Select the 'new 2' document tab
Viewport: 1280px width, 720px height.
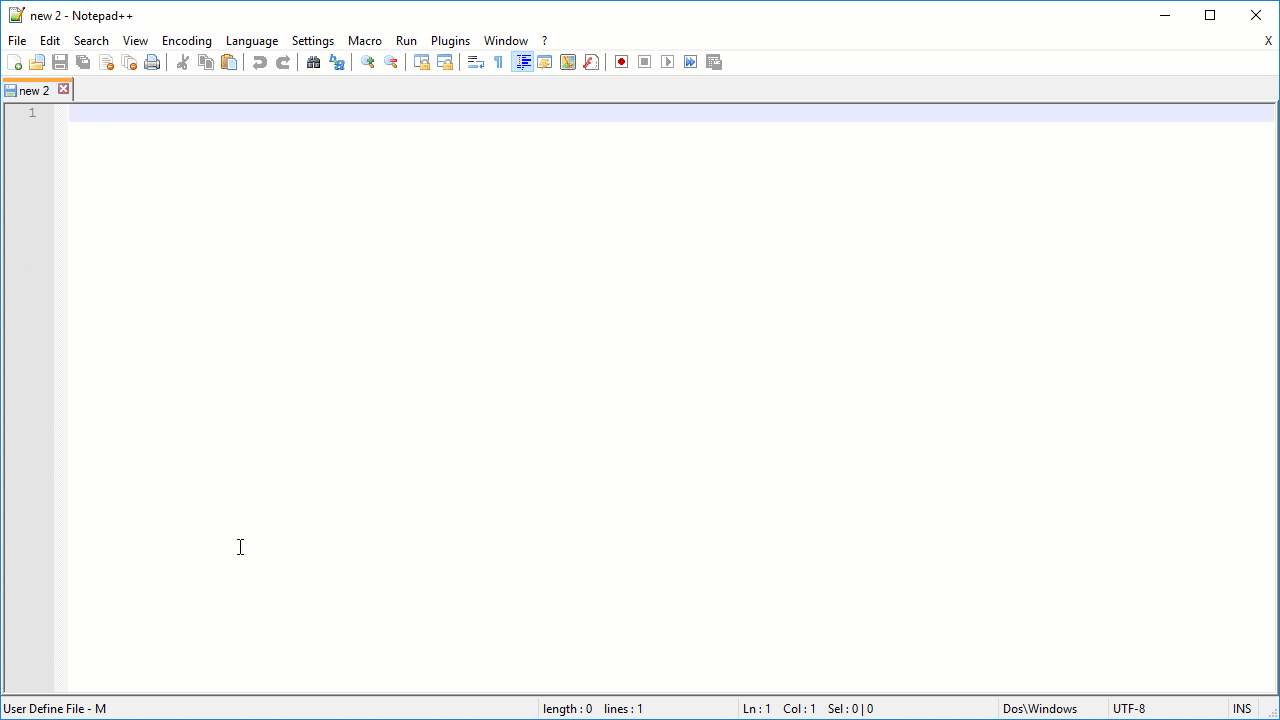point(34,90)
